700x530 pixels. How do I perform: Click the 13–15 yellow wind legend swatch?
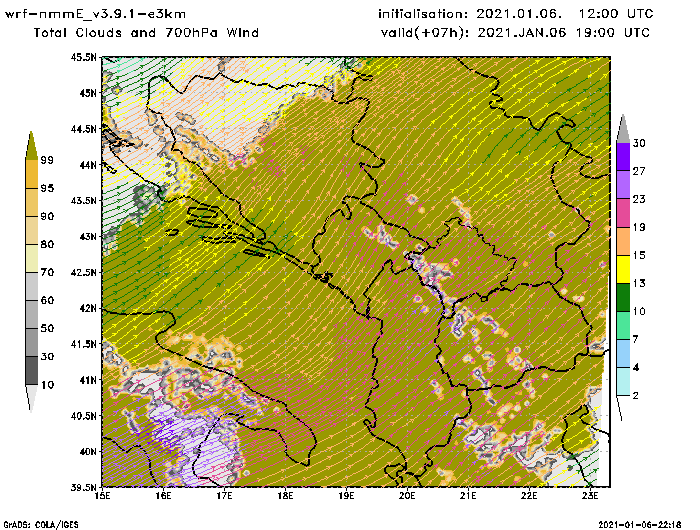tap(623, 269)
